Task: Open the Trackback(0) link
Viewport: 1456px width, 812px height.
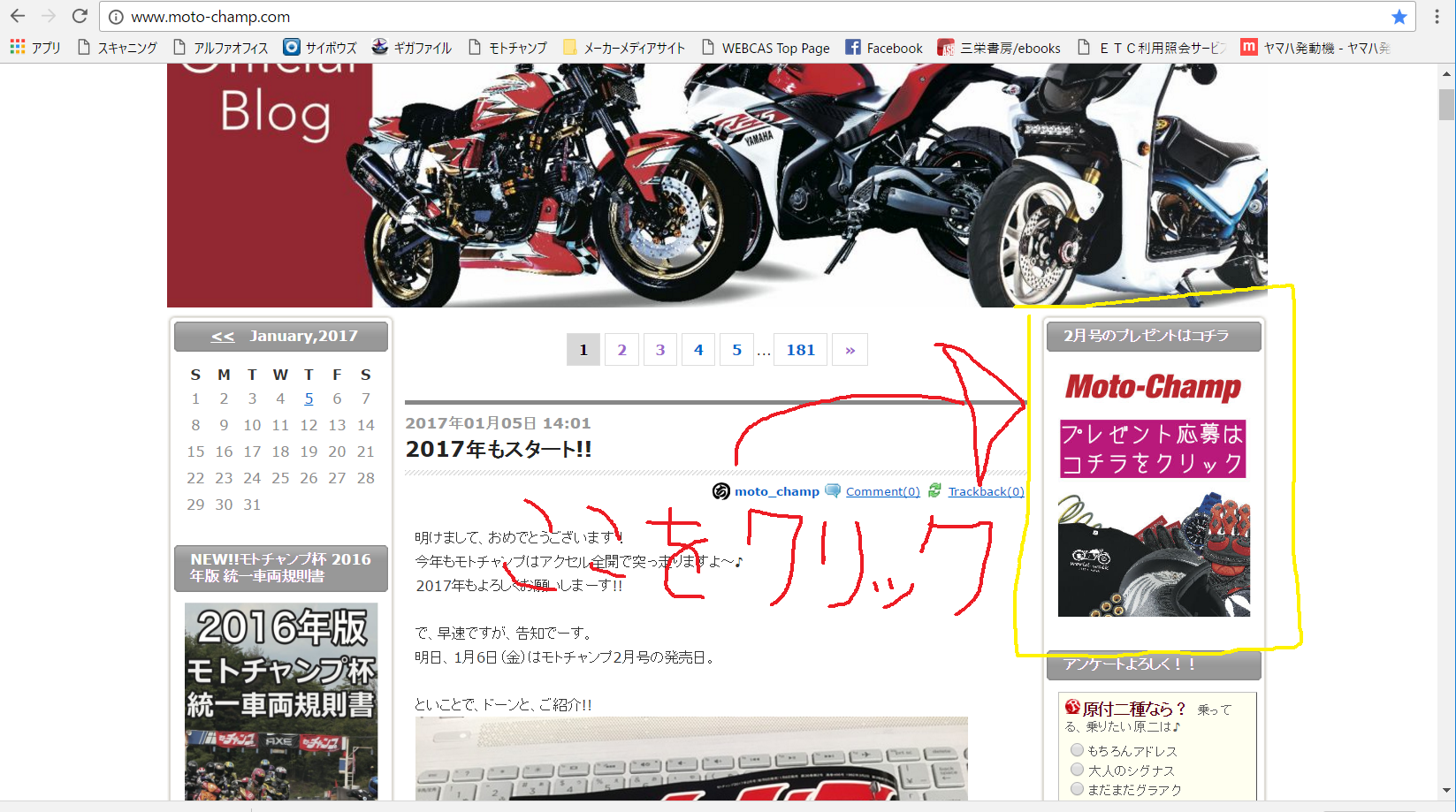Action: 986,491
